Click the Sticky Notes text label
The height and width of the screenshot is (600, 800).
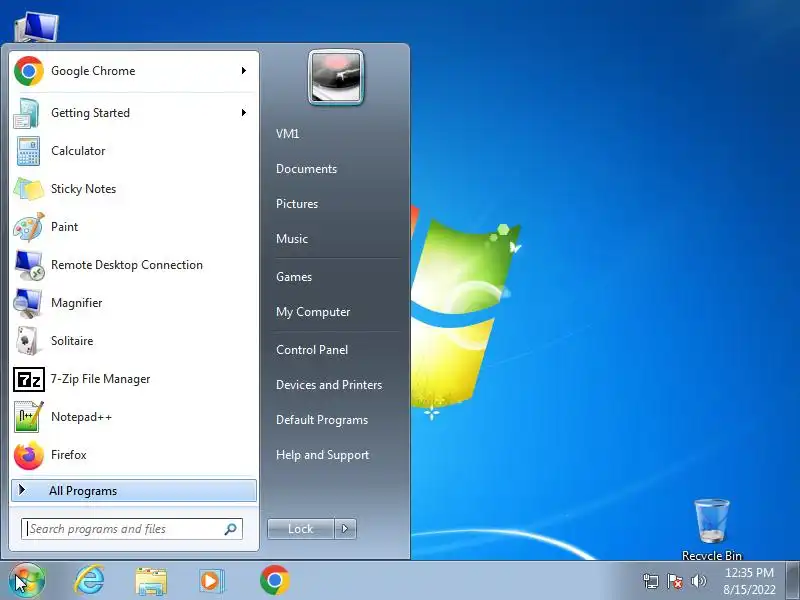pyautogui.click(x=83, y=189)
